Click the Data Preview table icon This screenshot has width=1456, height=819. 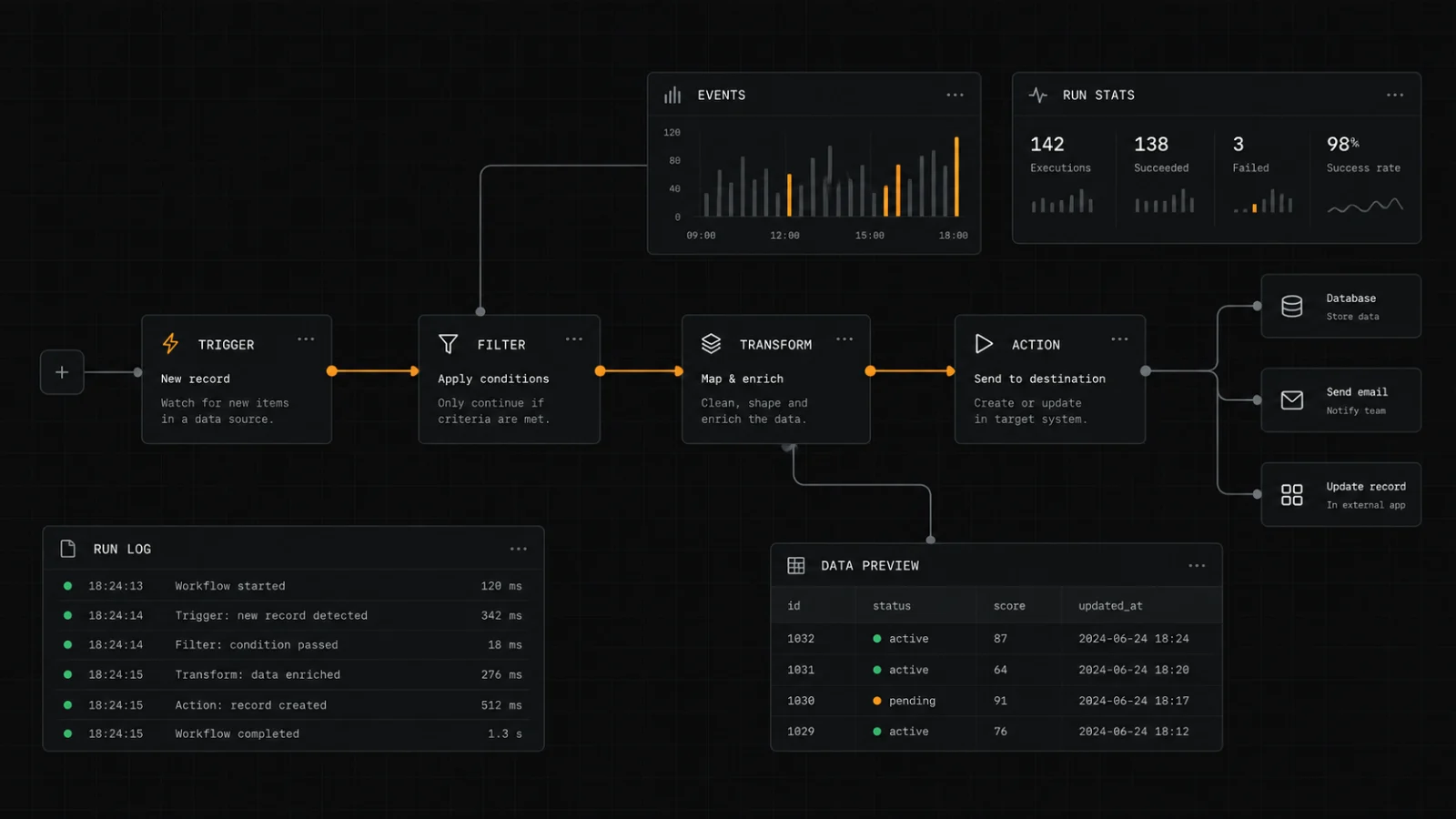point(796,565)
